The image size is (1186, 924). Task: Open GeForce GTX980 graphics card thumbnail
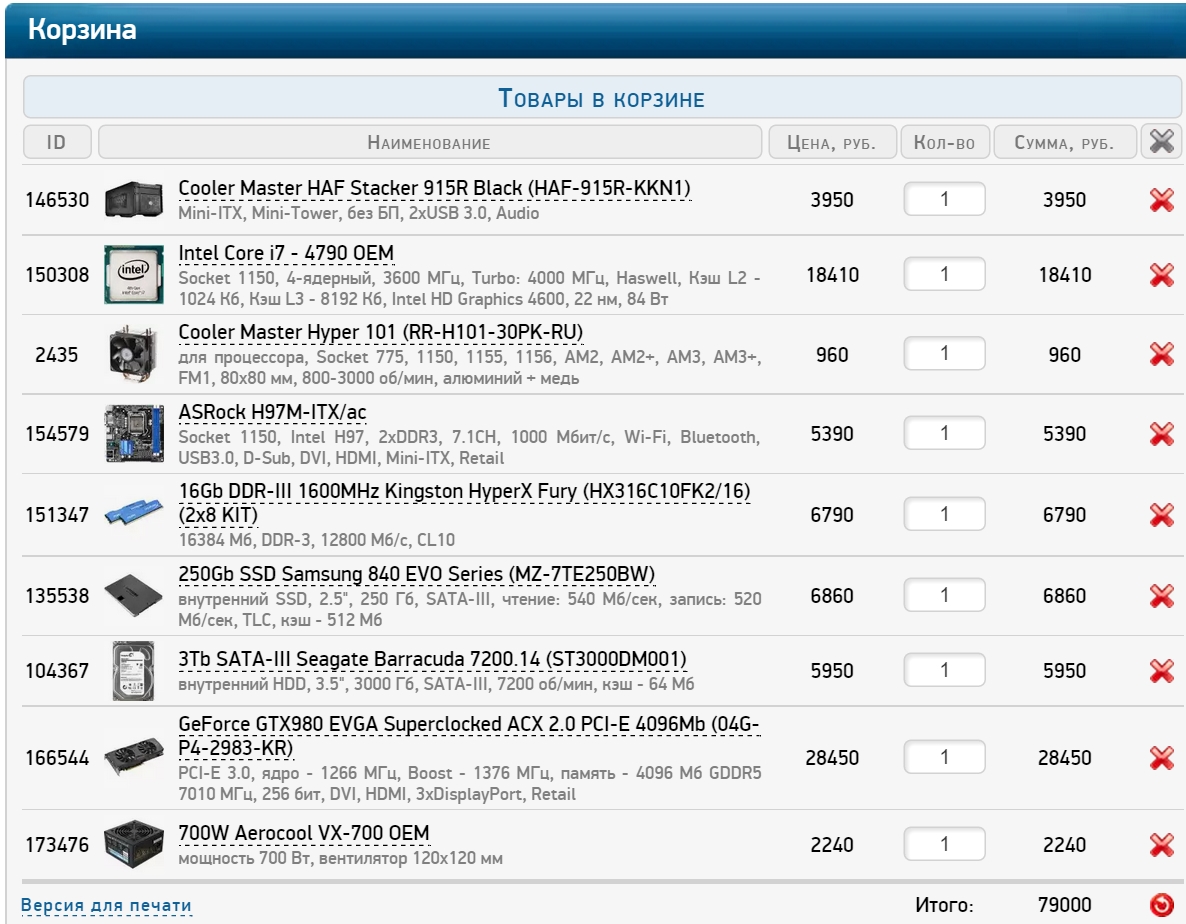(x=134, y=757)
